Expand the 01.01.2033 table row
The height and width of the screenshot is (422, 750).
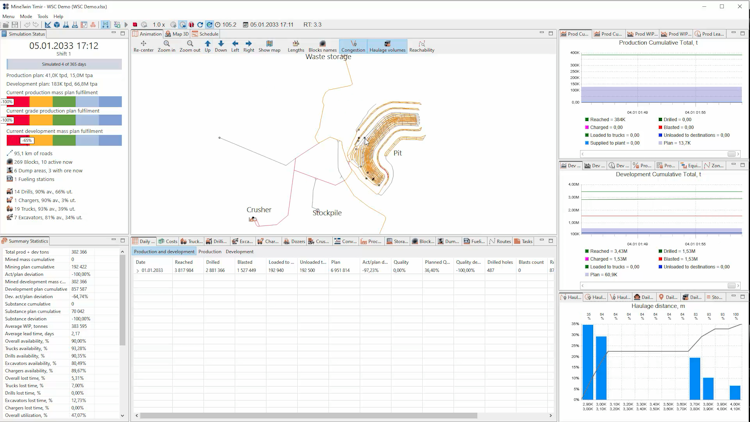(x=137, y=270)
